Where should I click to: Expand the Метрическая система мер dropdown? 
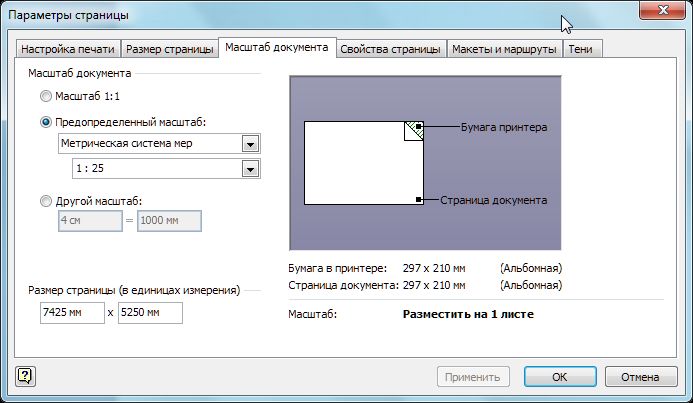[249, 144]
